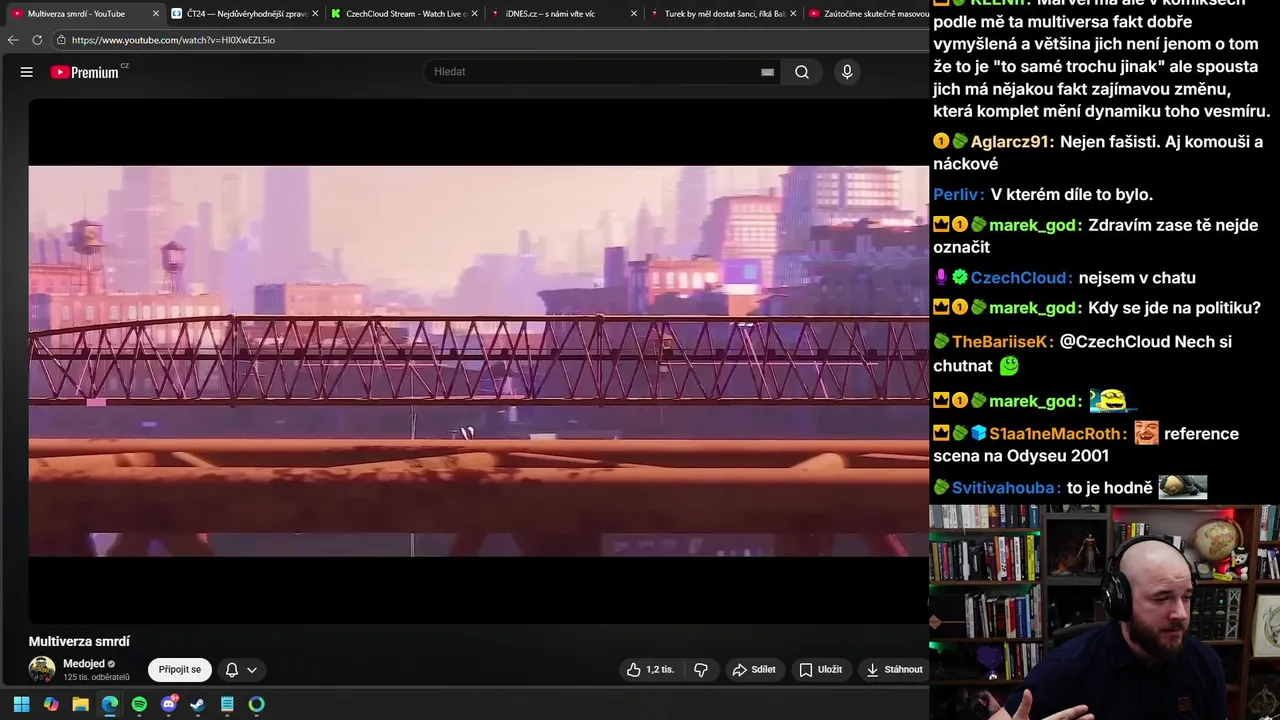The width and height of the screenshot is (1280, 720).
Task: Click chat username CzechCloud
Action: [x=1019, y=278]
